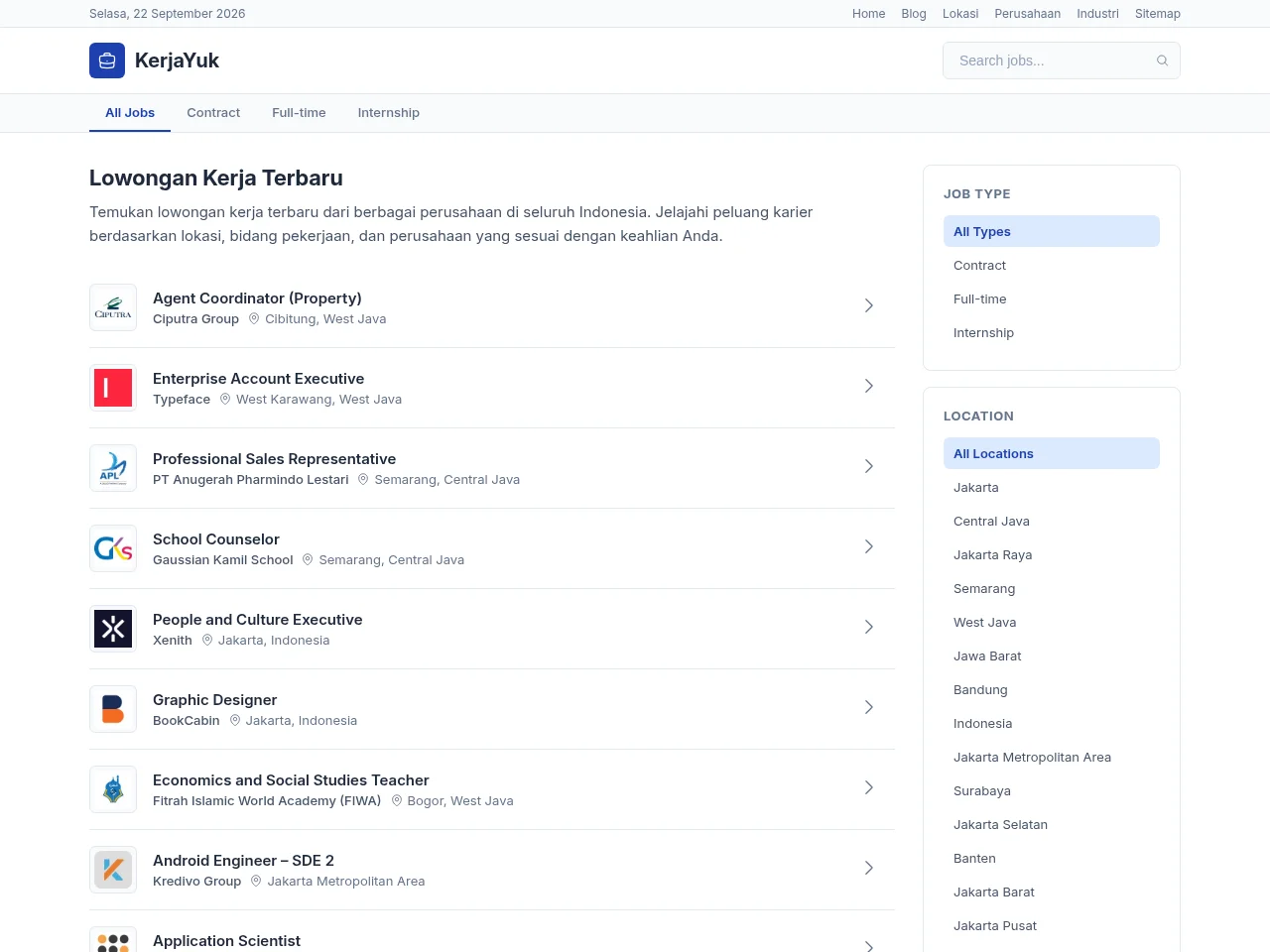The height and width of the screenshot is (952, 1270).
Task: Filter location by Indonesia
Action: tap(1052, 723)
